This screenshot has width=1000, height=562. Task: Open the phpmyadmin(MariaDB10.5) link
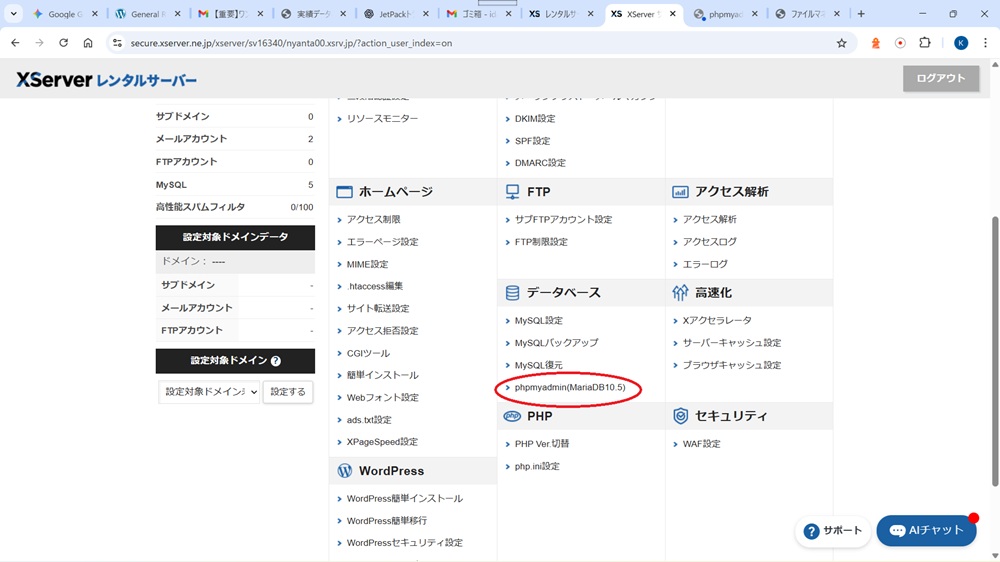(569, 387)
